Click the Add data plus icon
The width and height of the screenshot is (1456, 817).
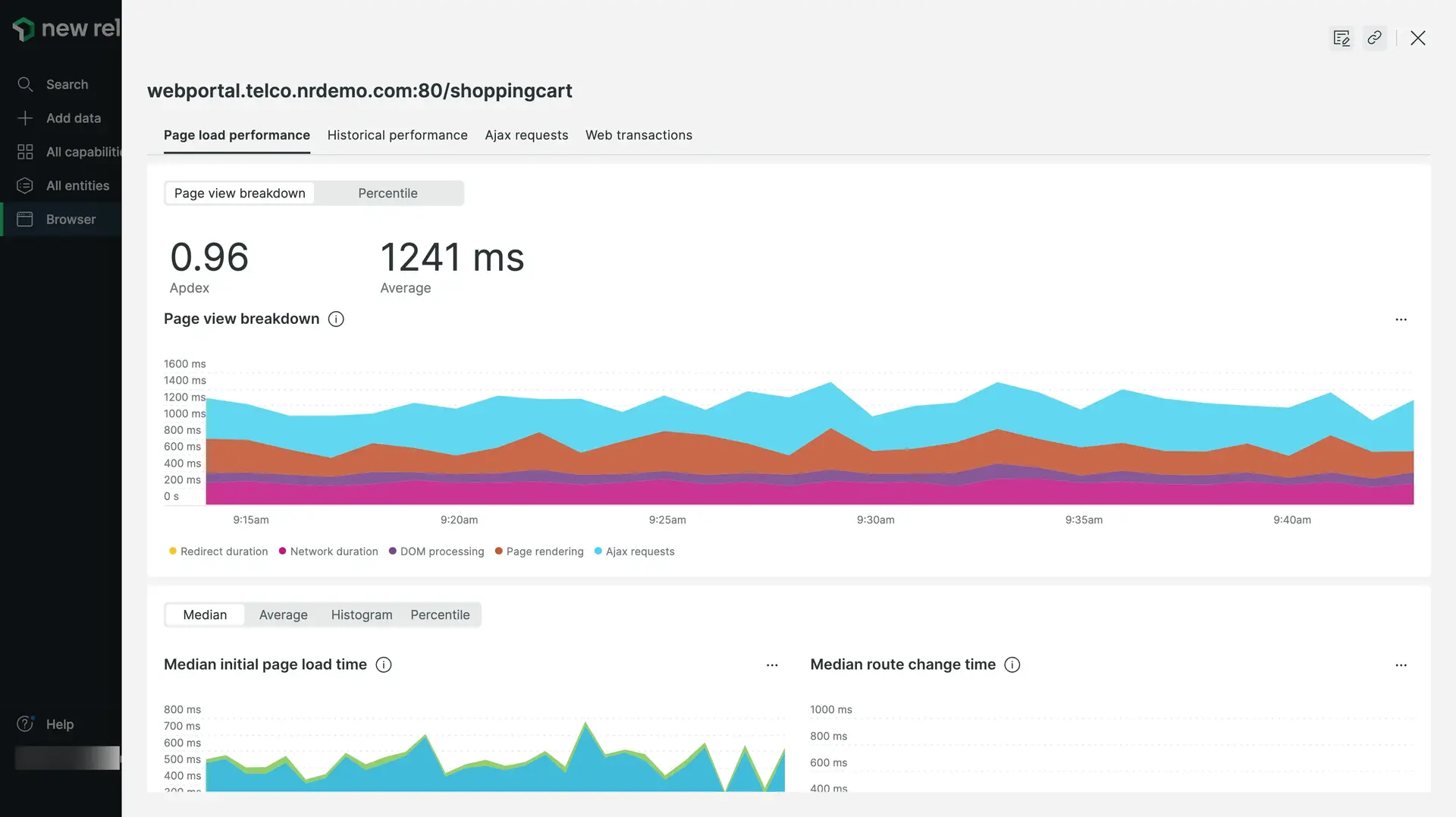[25, 118]
